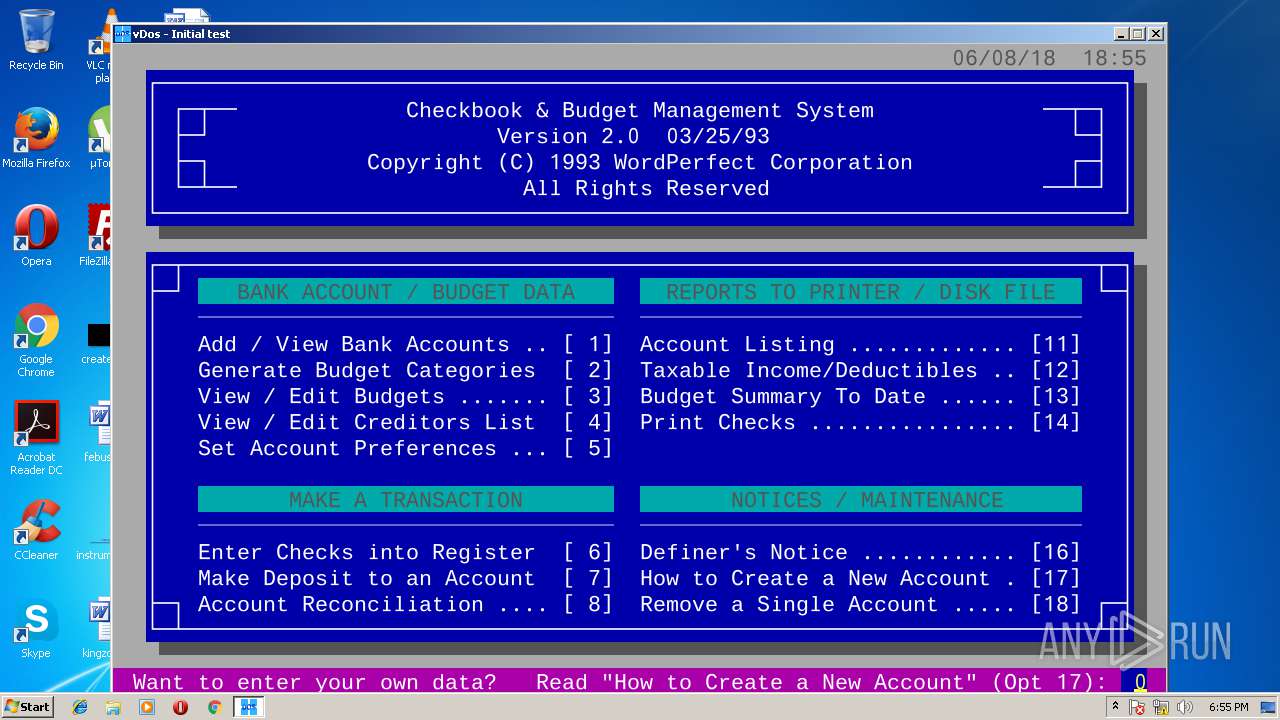Open the Opera browser desktop shortcut
This screenshot has height=720, width=1280.
pos(36,236)
